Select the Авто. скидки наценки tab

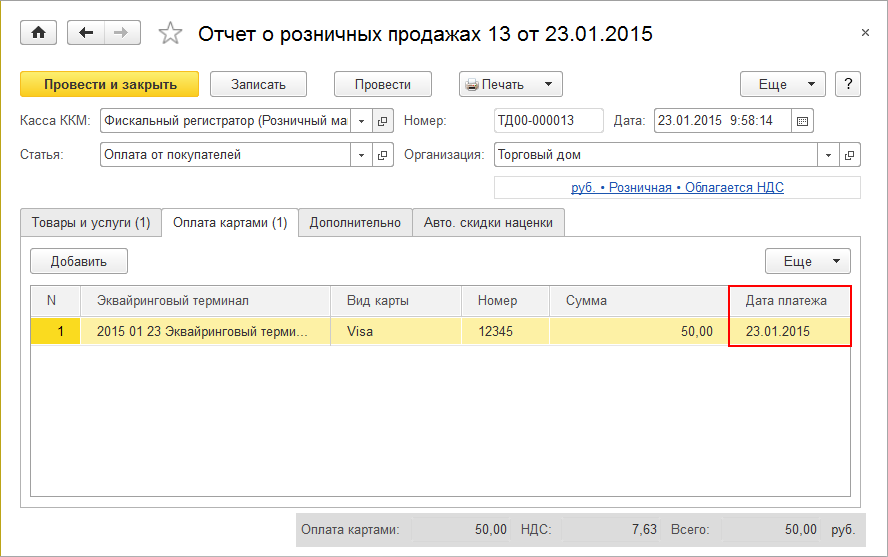pos(488,223)
